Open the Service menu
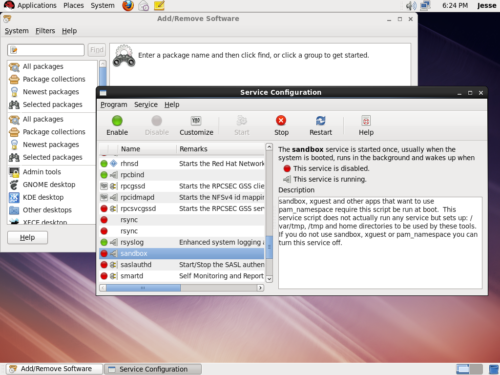The image size is (500, 375). (146, 105)
